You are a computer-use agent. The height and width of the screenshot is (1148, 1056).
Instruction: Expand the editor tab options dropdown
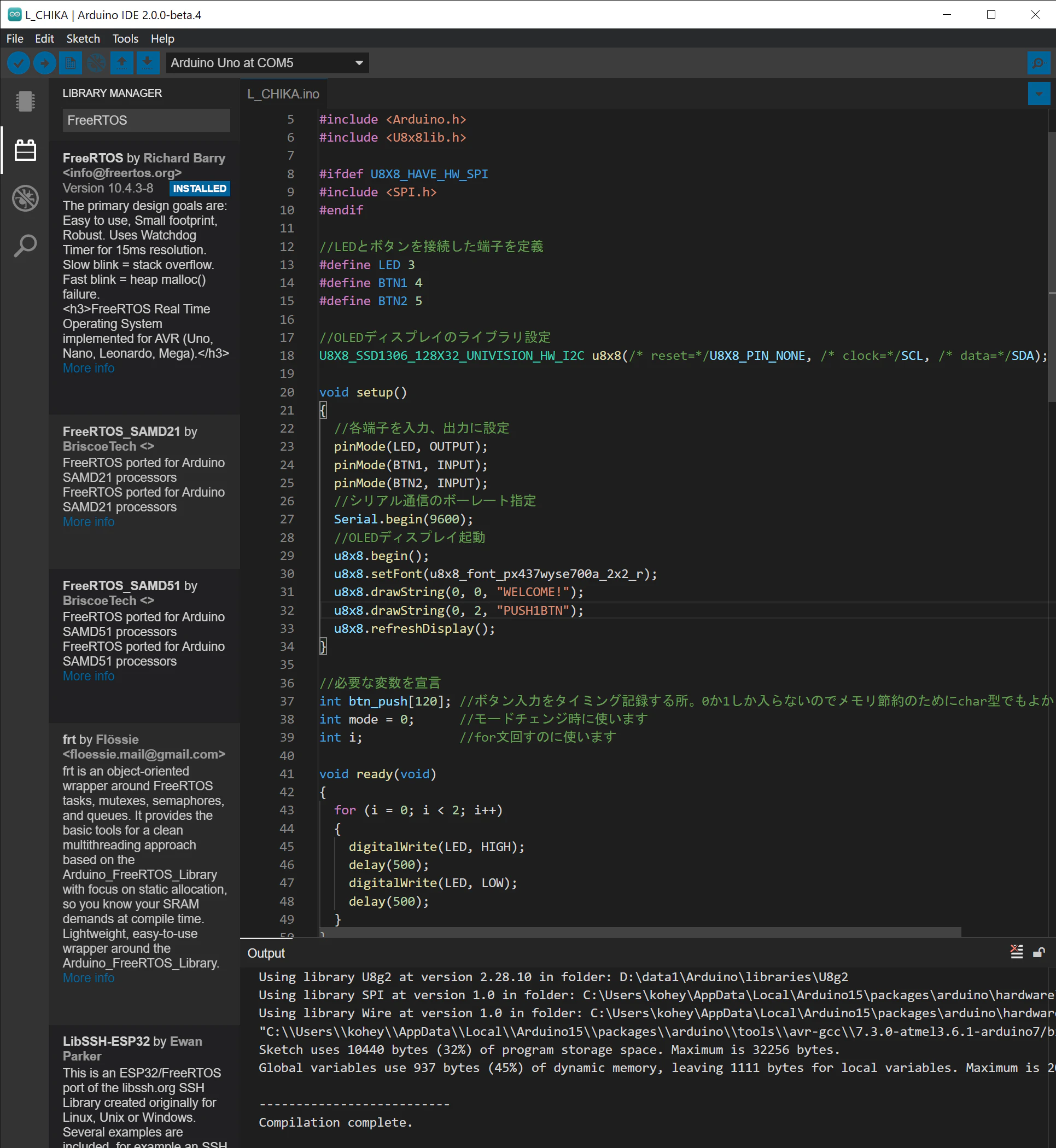1039,94
